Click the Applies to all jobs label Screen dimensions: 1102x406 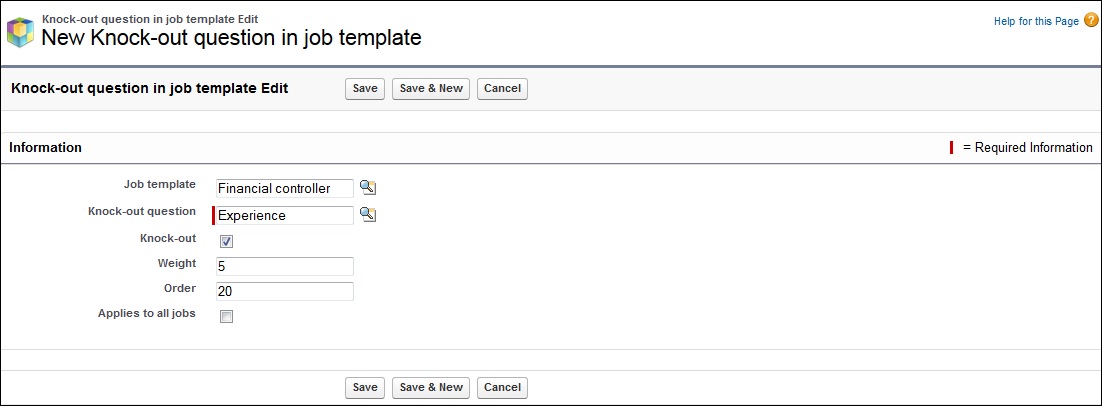pos(147,313)
